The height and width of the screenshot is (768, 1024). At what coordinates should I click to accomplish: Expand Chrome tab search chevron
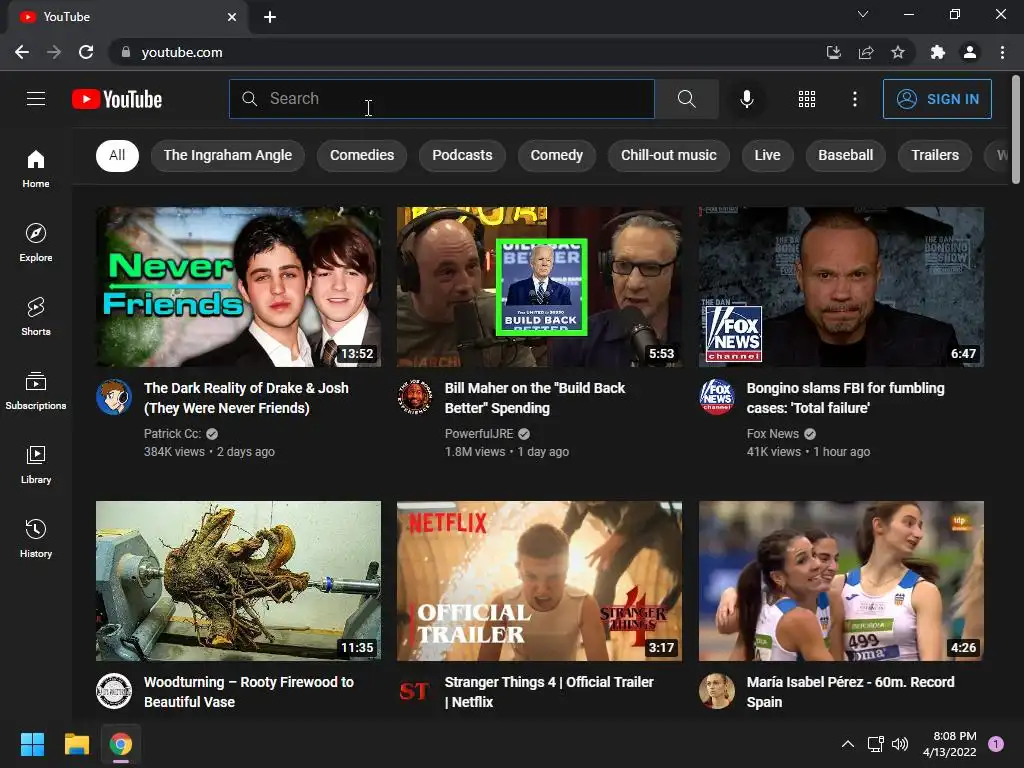[x=863, y=14]
